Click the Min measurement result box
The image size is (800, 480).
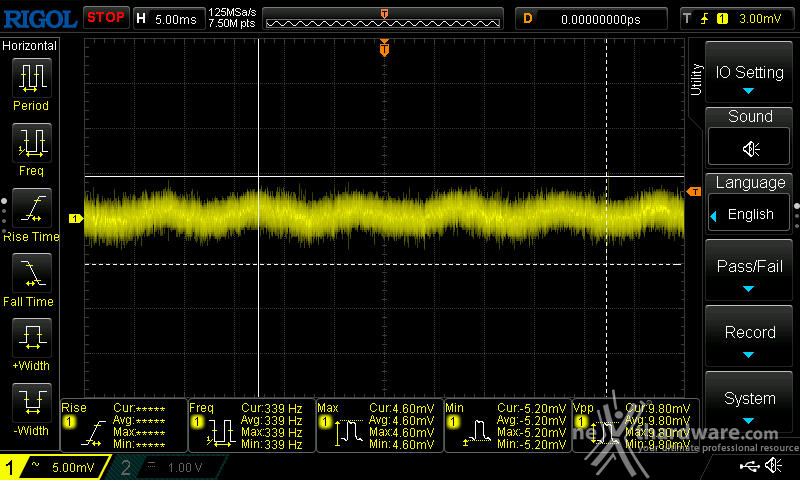pyautogui.click(x=508, y=425)
